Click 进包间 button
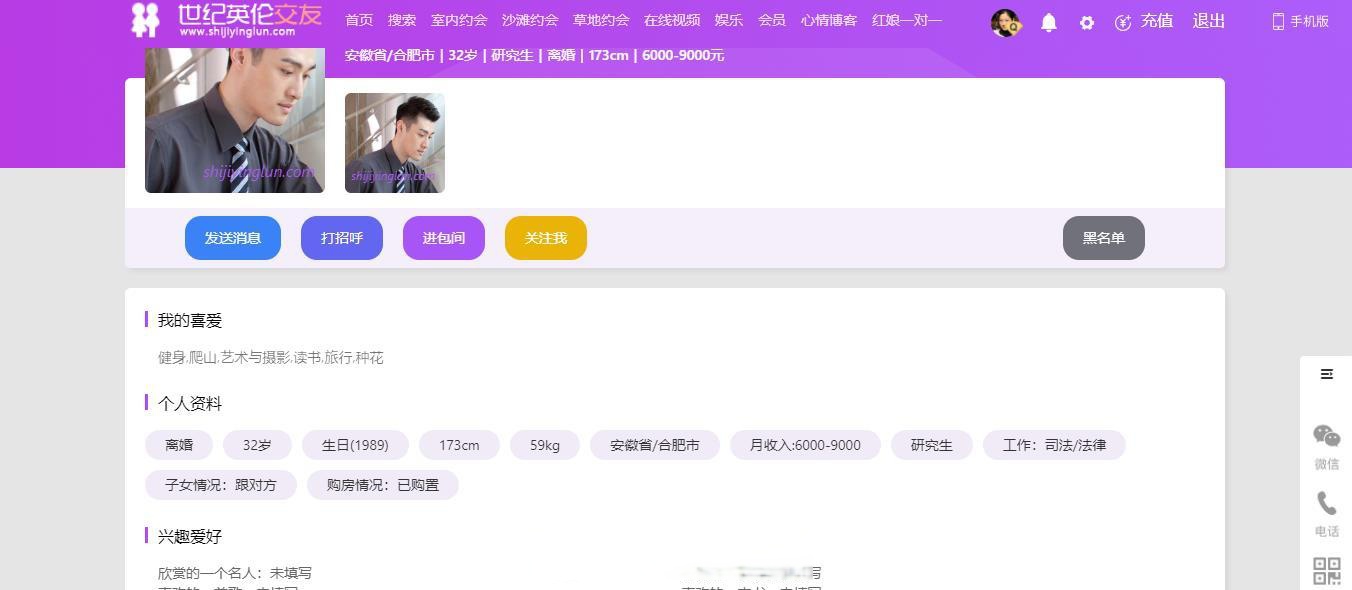1352x590 pixels. pyautogui.click(x=444, y=238)
